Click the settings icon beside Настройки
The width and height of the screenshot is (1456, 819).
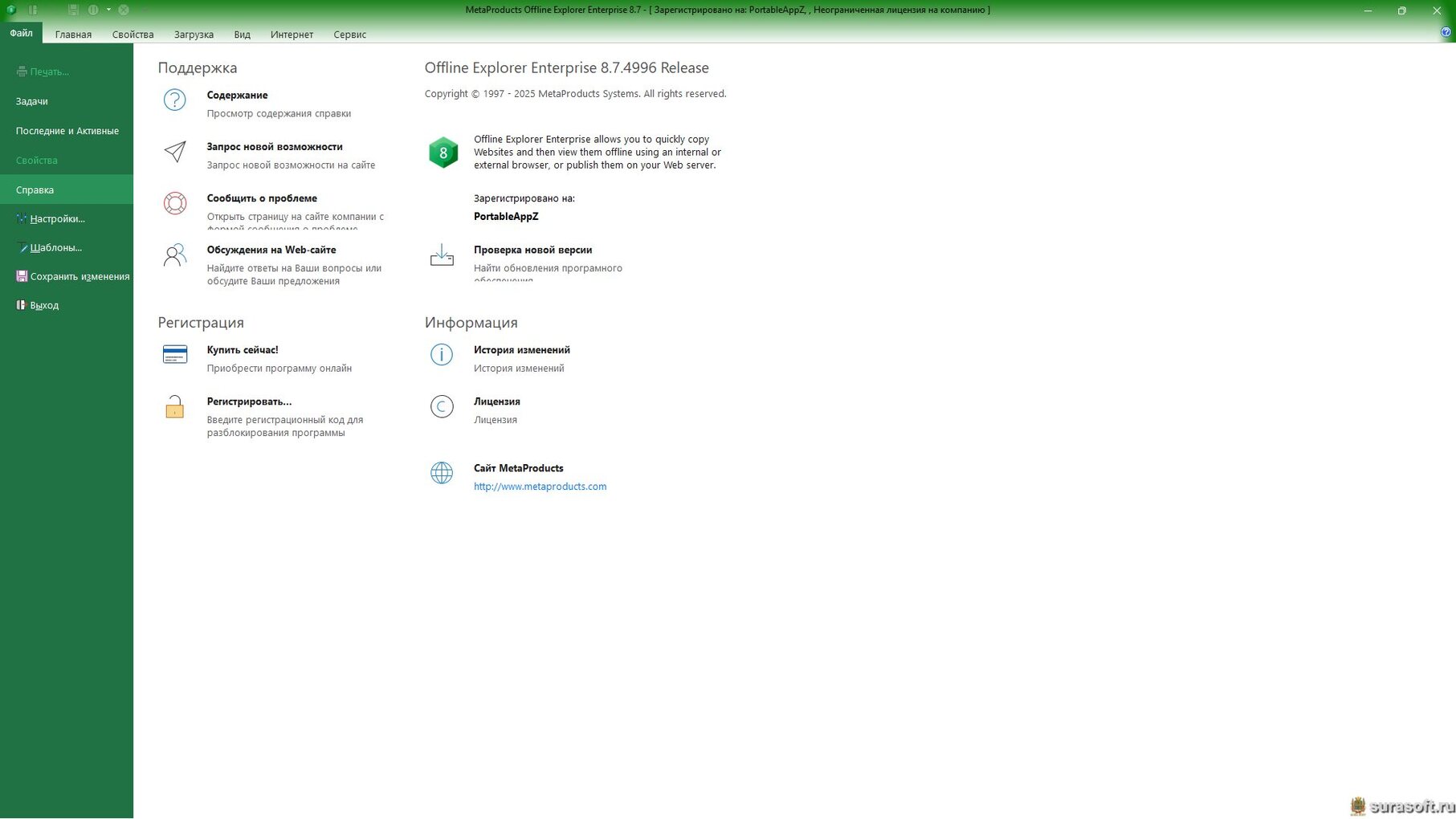pos(22,218)
